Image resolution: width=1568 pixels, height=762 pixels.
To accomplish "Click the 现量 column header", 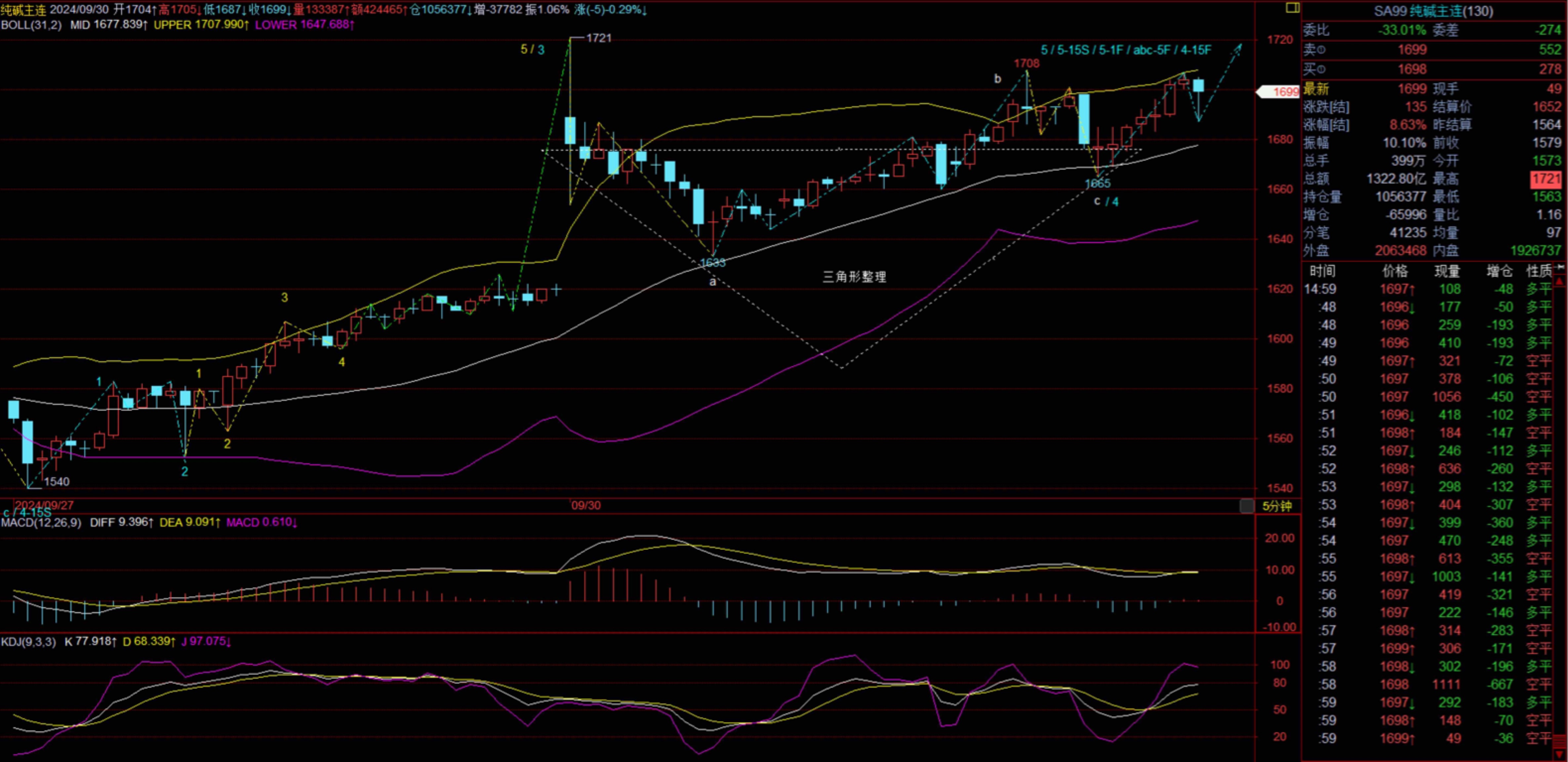I will 1447,271.
